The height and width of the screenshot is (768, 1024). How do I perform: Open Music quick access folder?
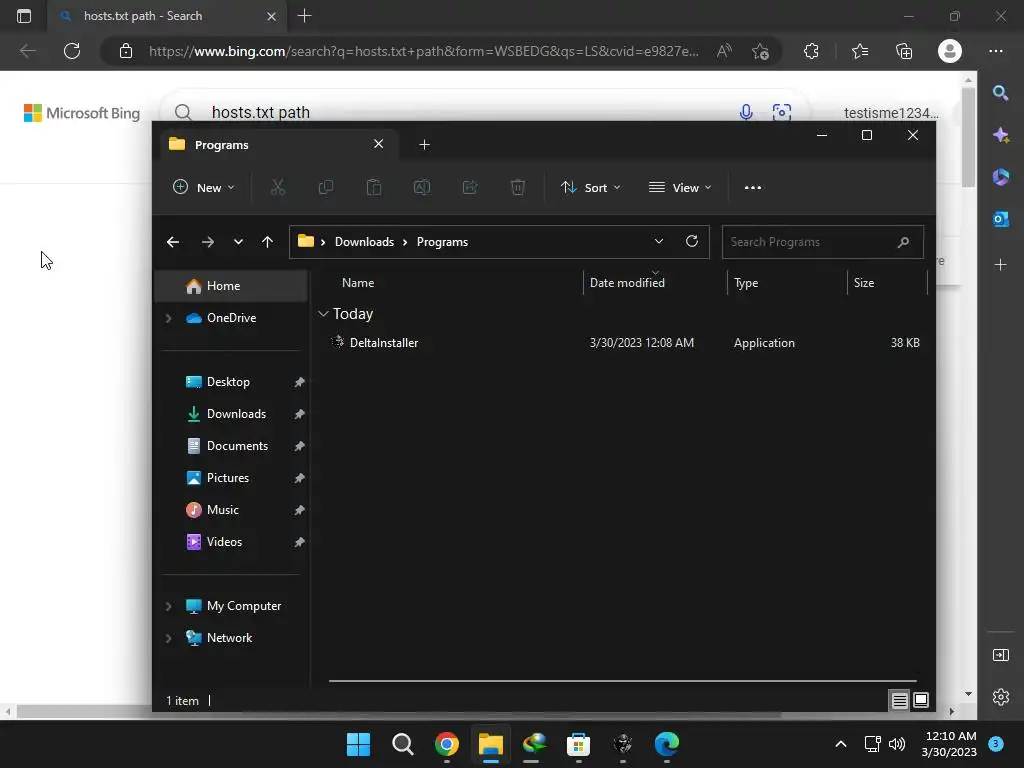click(231, 510)
